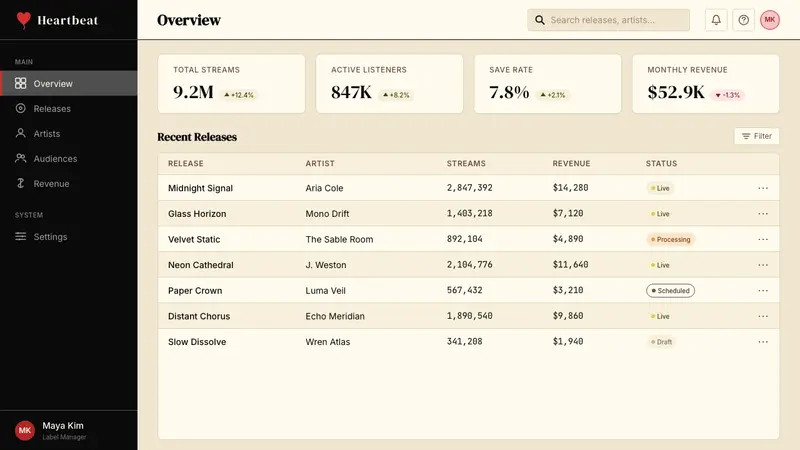Sort by the RELEASE column header
The height and width of the screenshot is (450, 800).
186,163
